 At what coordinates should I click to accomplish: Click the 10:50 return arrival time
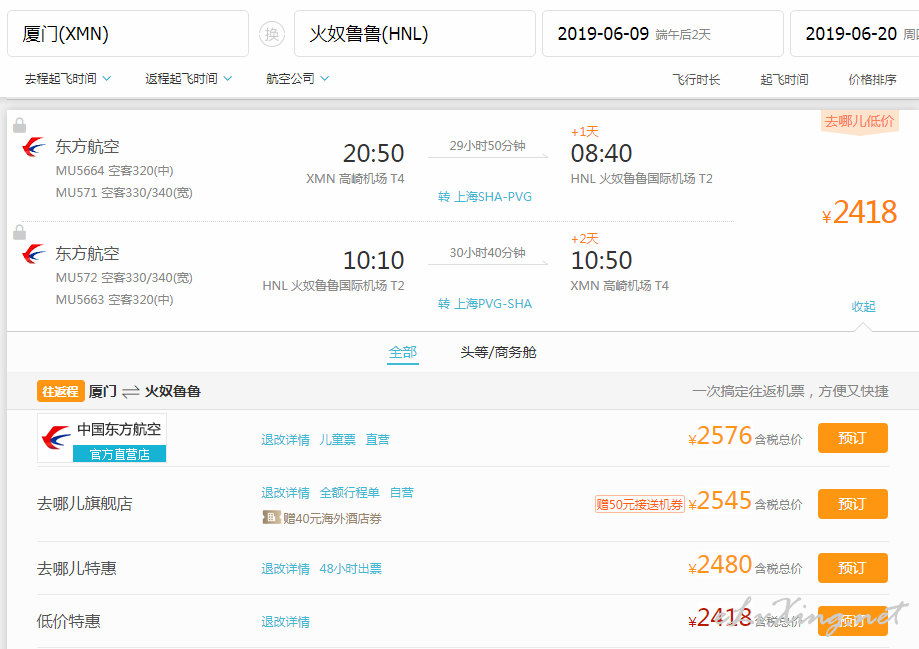point(601,260)
